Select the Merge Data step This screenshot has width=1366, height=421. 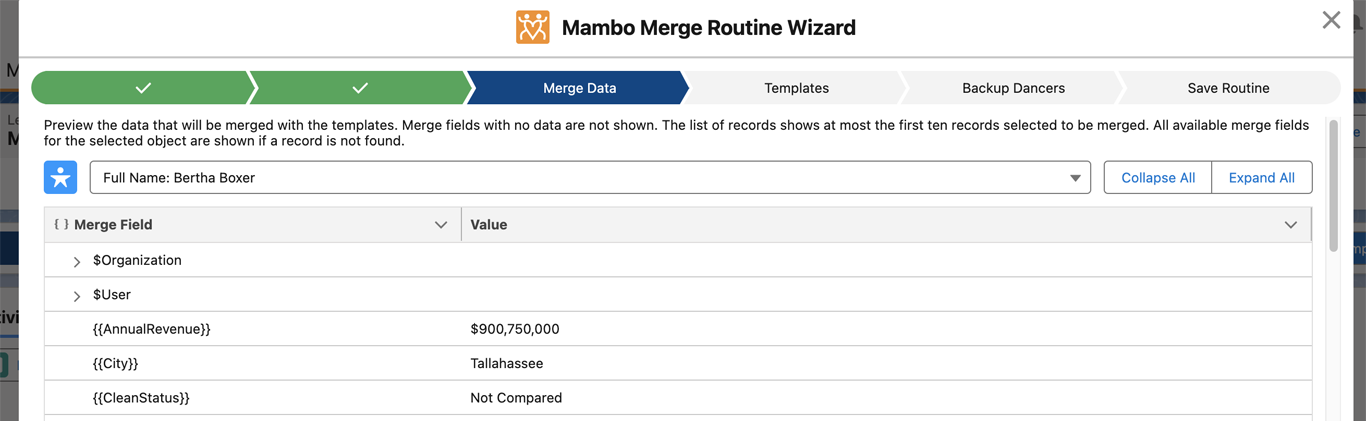click(579, 88)
